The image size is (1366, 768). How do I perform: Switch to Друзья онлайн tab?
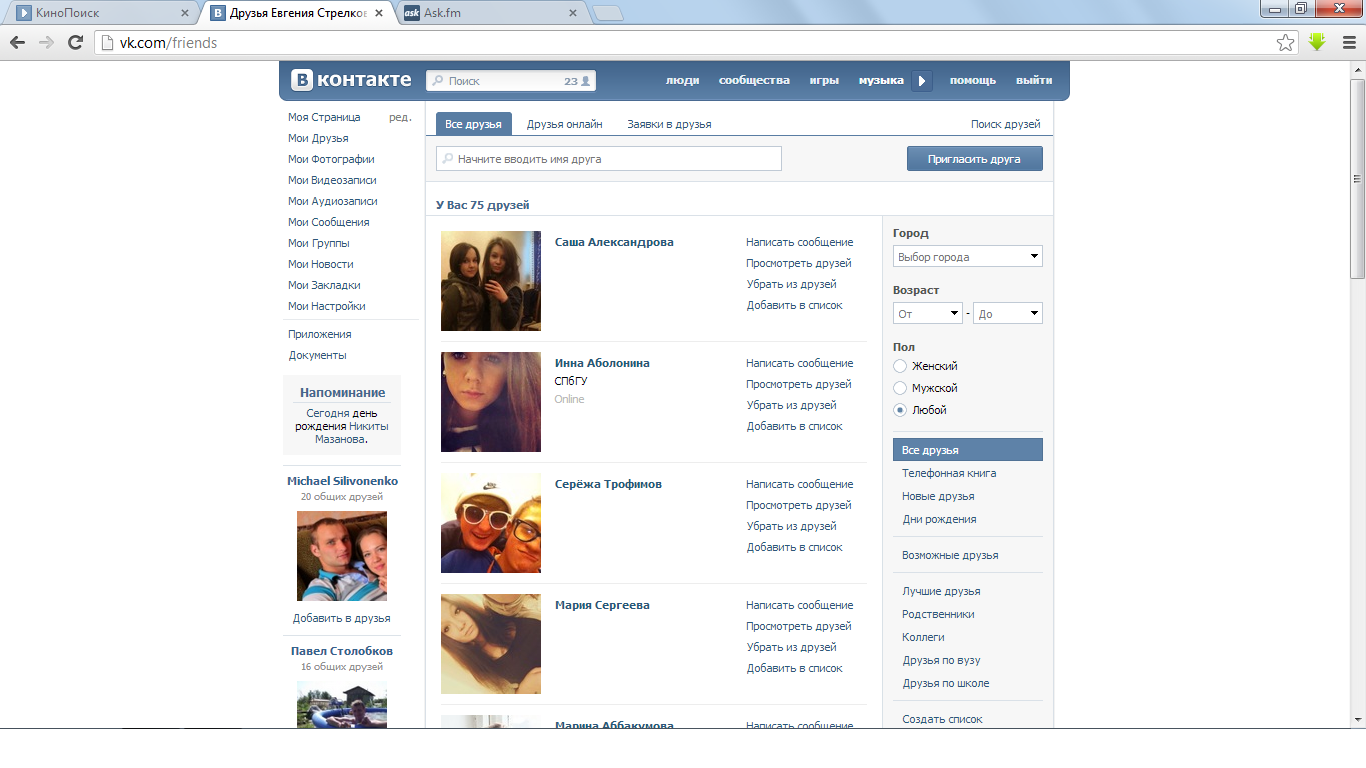565,124
